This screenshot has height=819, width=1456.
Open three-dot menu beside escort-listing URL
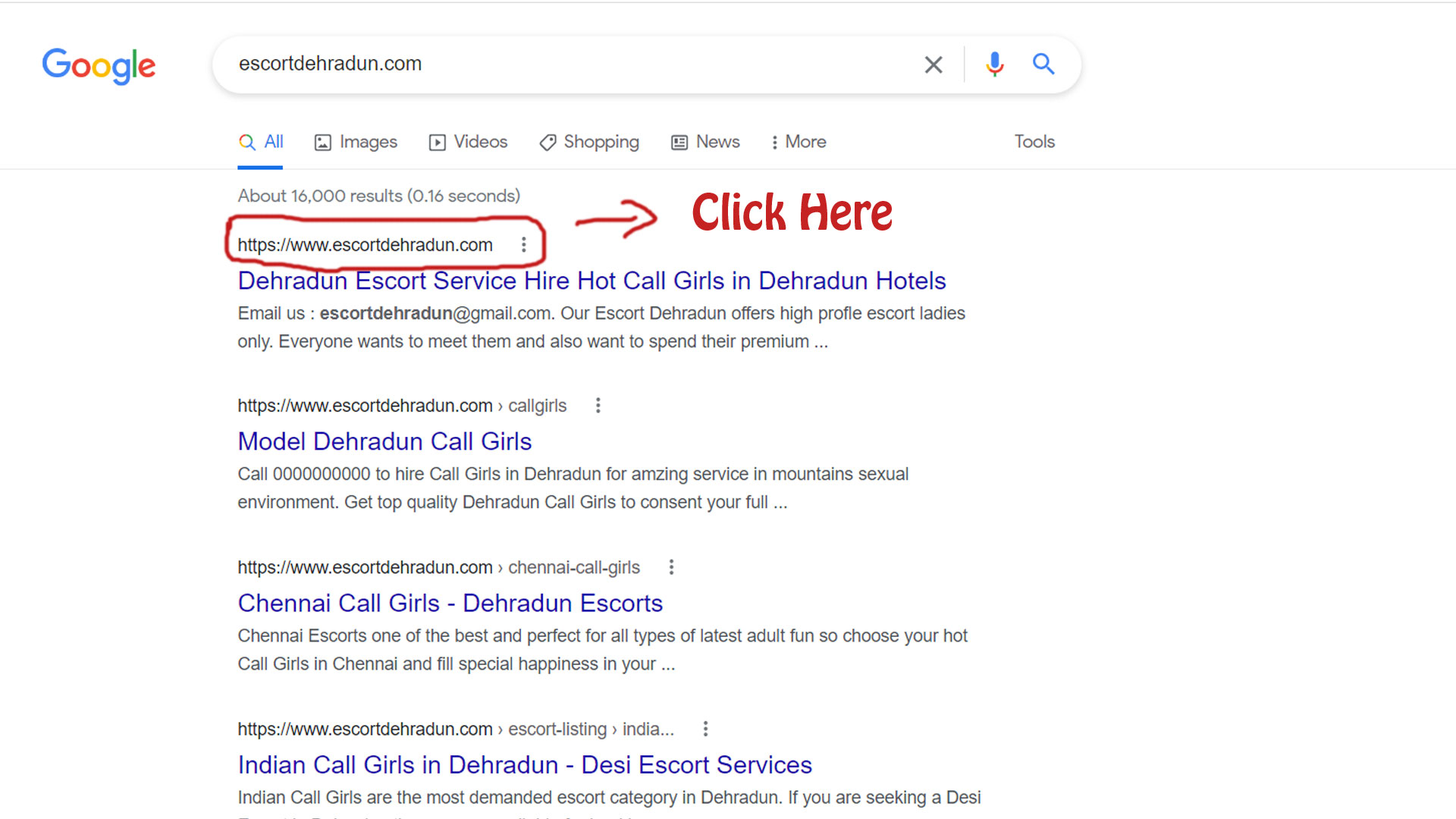705,729
